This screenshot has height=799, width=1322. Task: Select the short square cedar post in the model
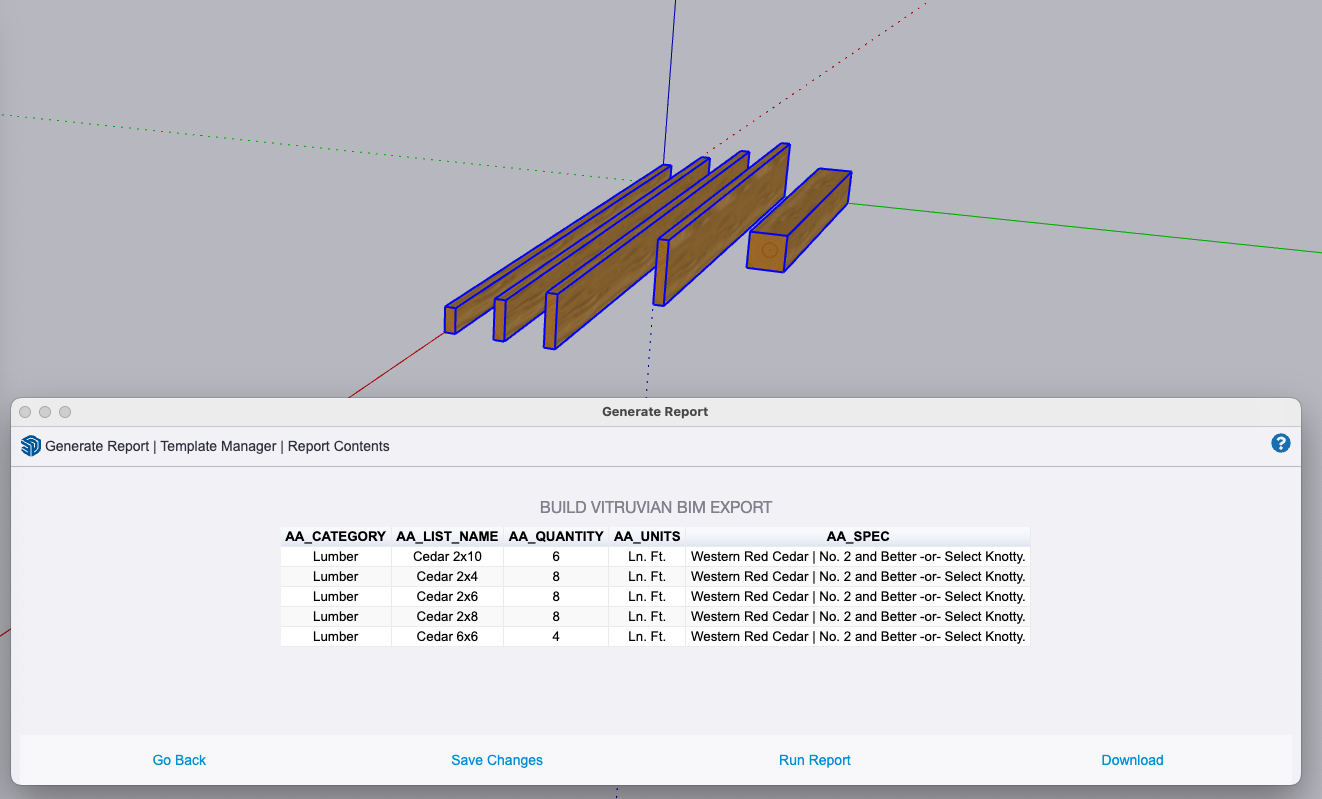click(x=800, y=220)
